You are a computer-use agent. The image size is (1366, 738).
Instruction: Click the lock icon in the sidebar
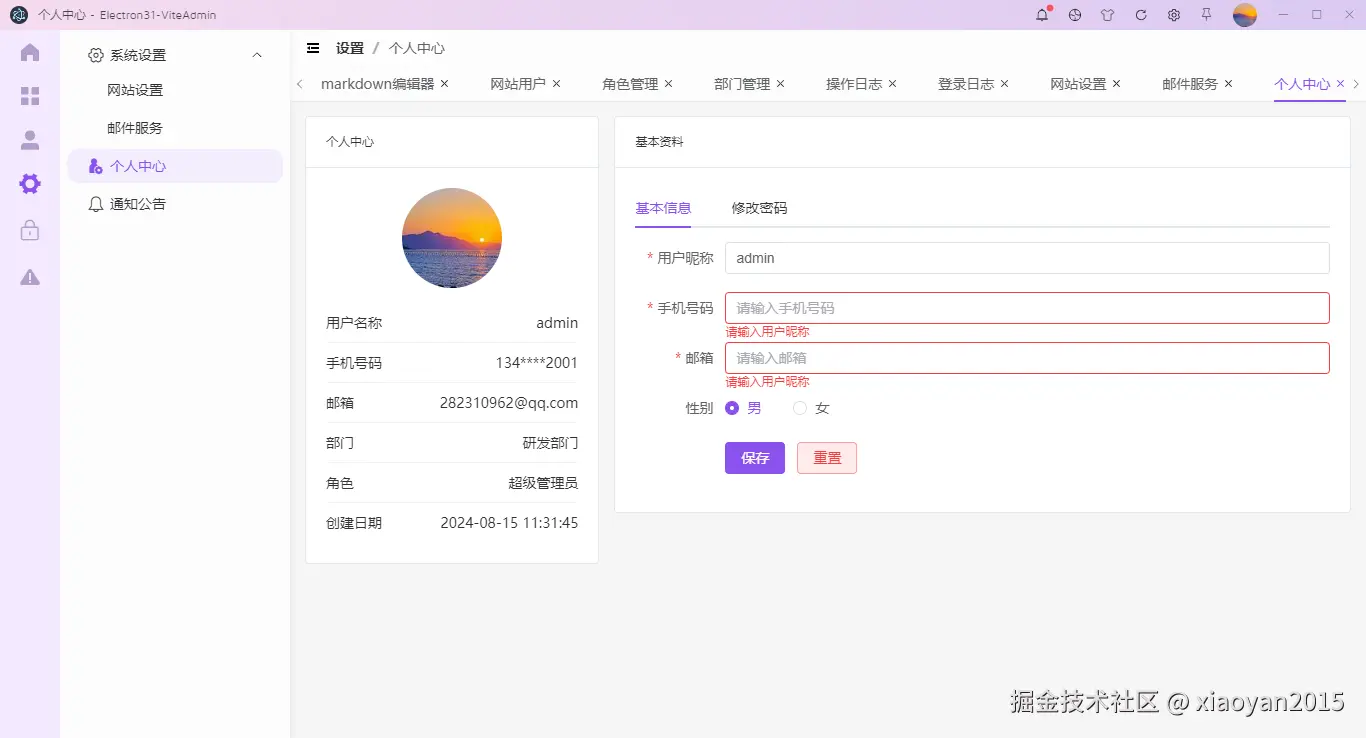(29, 229)
